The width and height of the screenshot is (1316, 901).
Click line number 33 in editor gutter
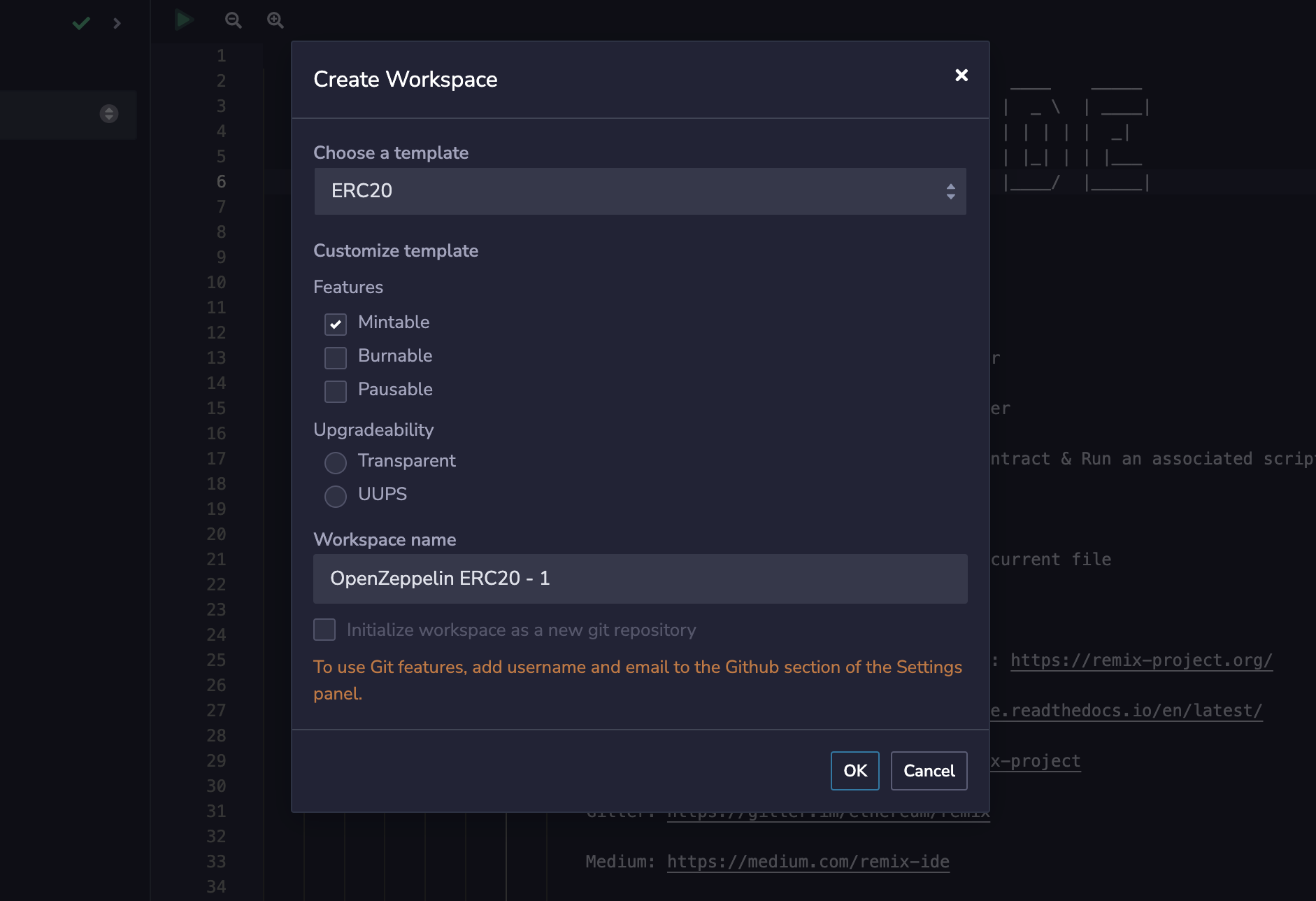[x=216, y=862]
